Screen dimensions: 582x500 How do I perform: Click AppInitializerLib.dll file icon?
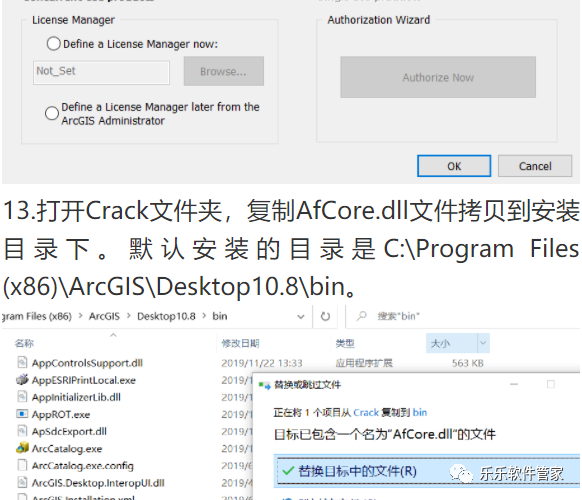coord(22,396)
